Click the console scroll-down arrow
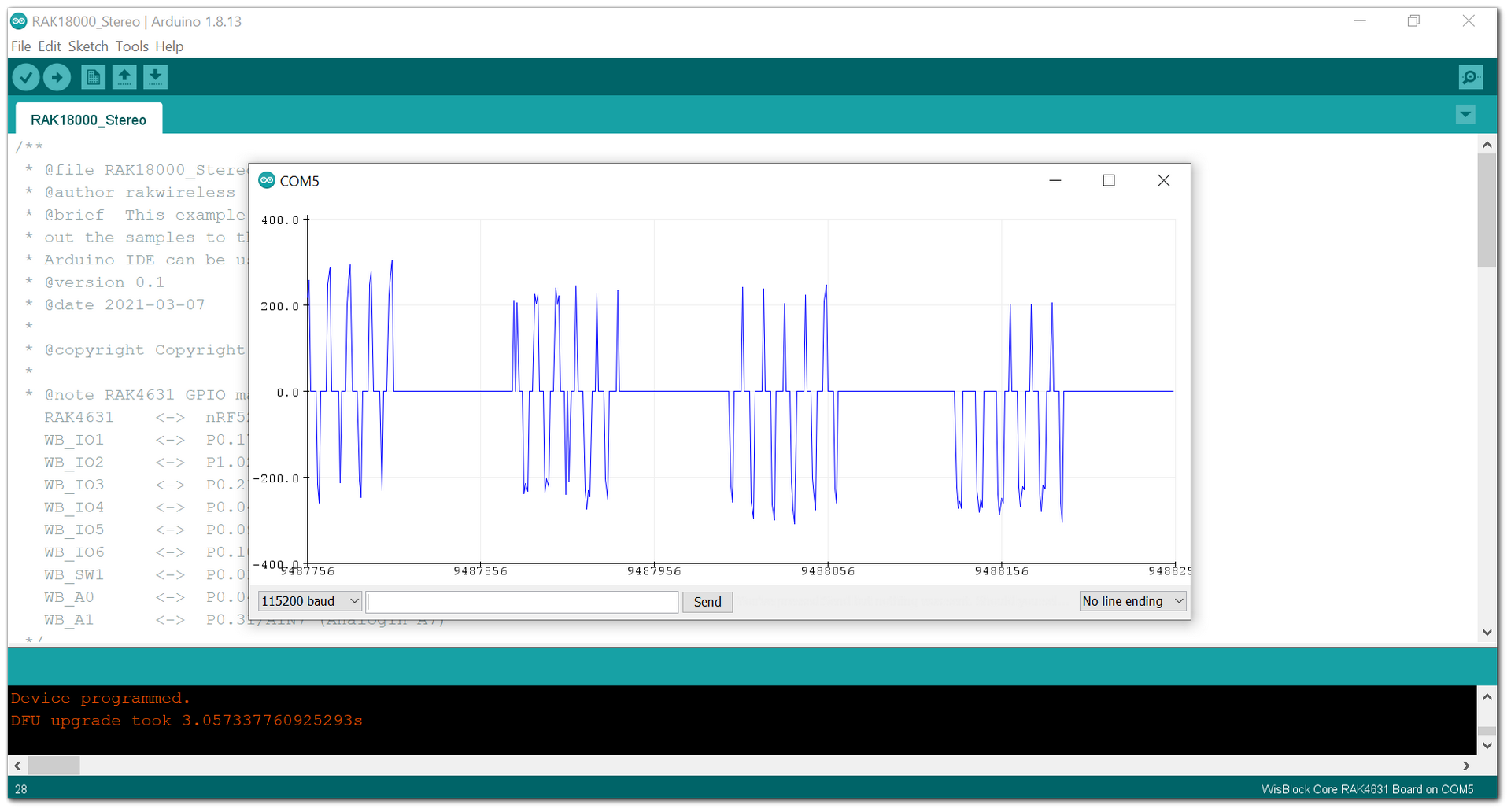The image size is (1511, 812). 1487,745
